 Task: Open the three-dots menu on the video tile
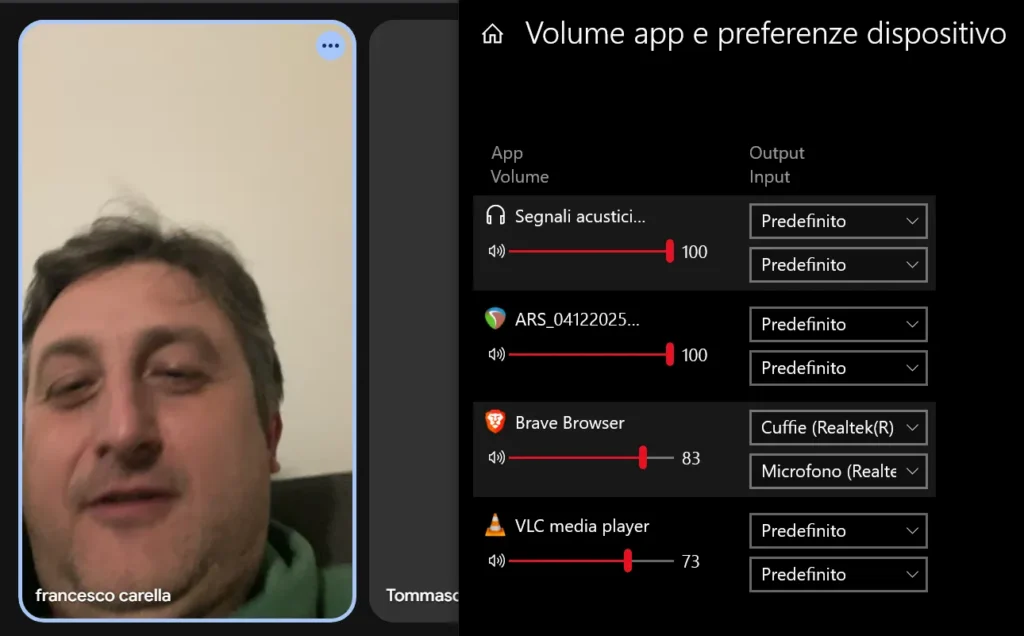tap(330, 46)
